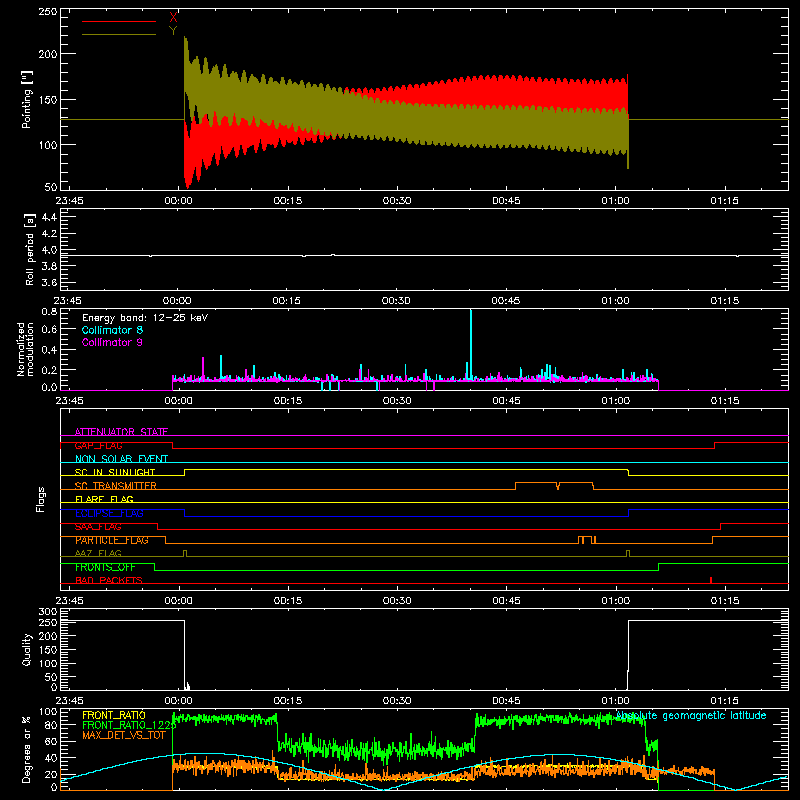Viewport: 800px width, 800px height.
Task: Click the white roll period trace line
Action: (x=424, y=255)
